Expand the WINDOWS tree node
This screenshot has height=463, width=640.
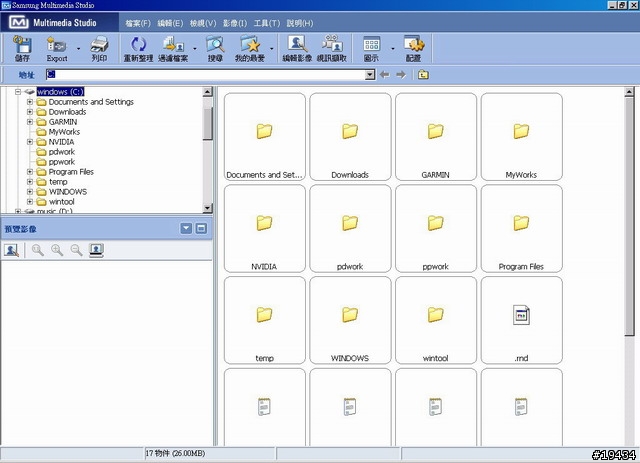[30, 191]
